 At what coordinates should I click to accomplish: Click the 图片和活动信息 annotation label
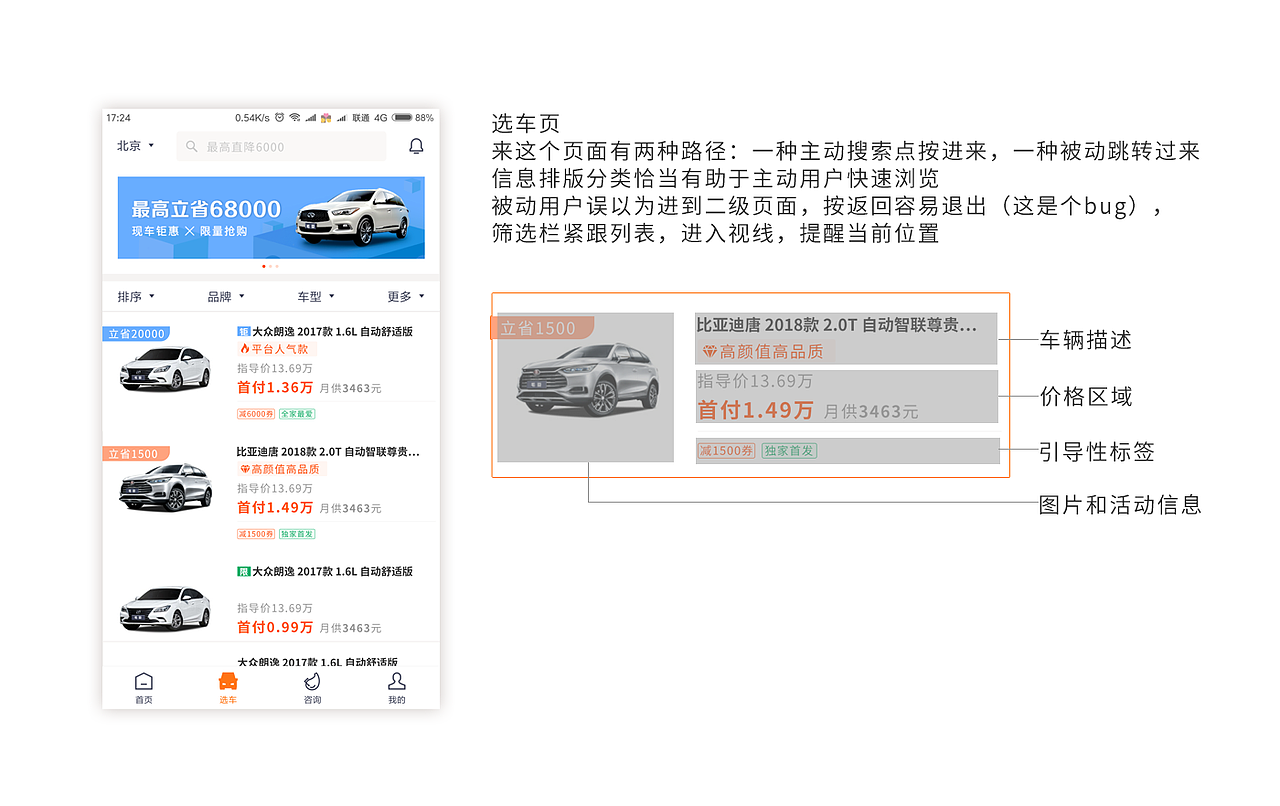click(1120, 505)
